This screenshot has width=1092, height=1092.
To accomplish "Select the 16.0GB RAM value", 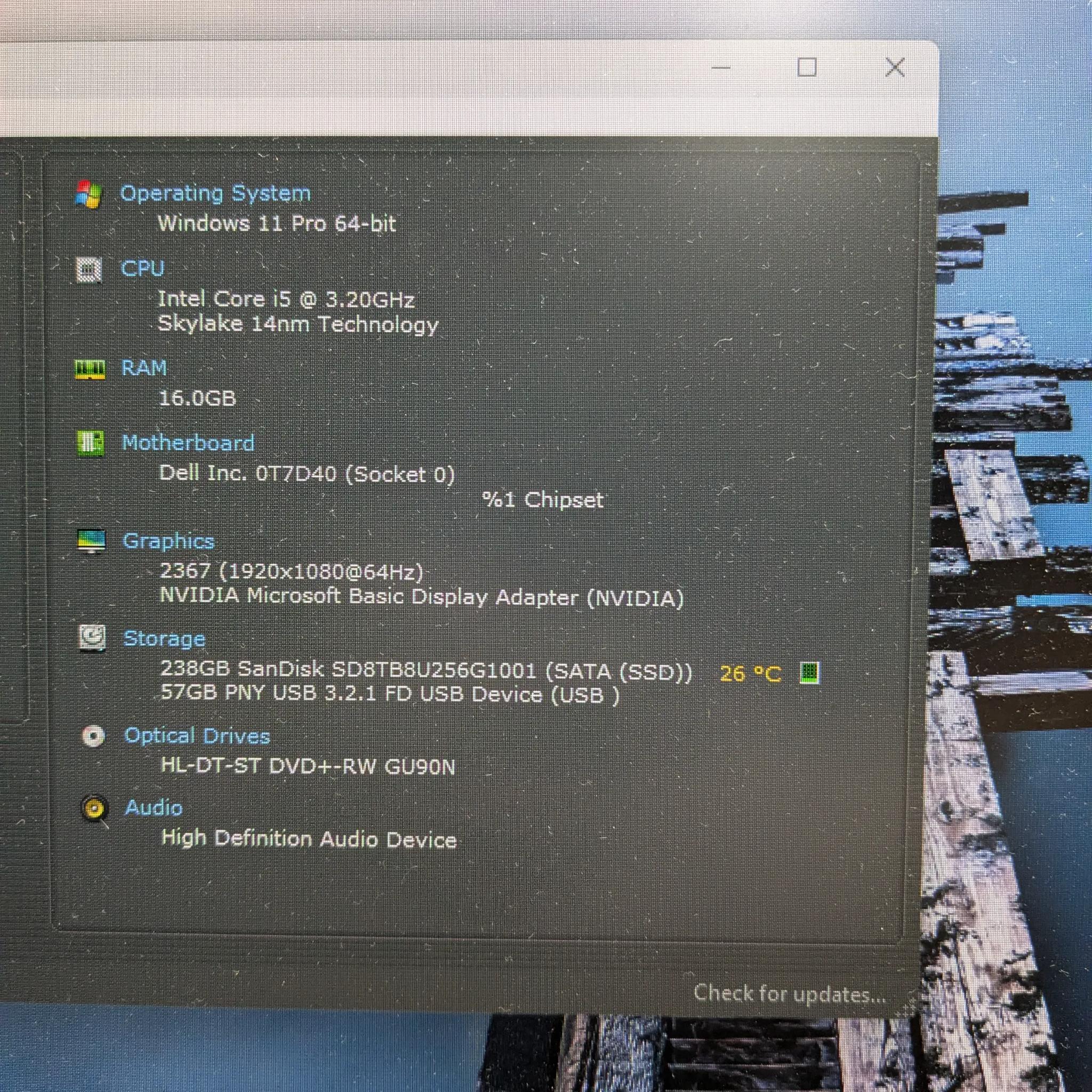I will point(197,398).
